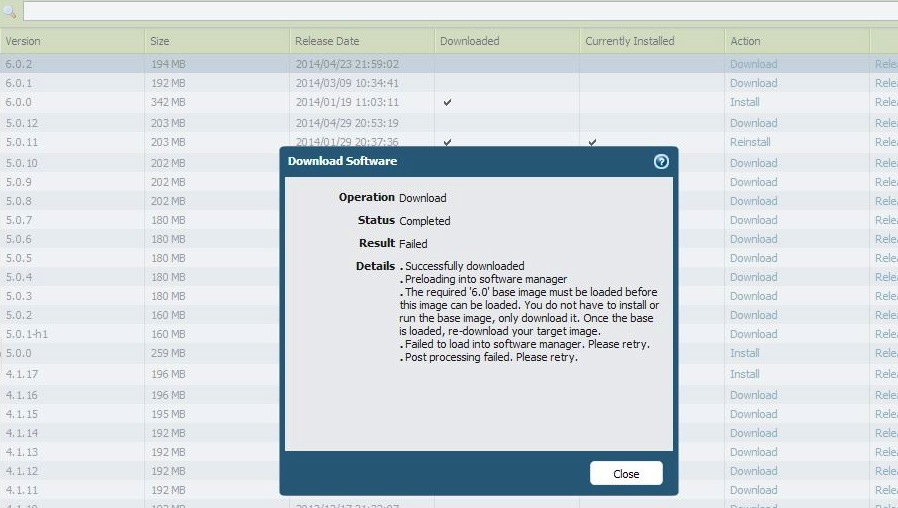Screen dimensions: 898x508
Task: Click the 342 MB size cell
Action: [x=168, y=102]
